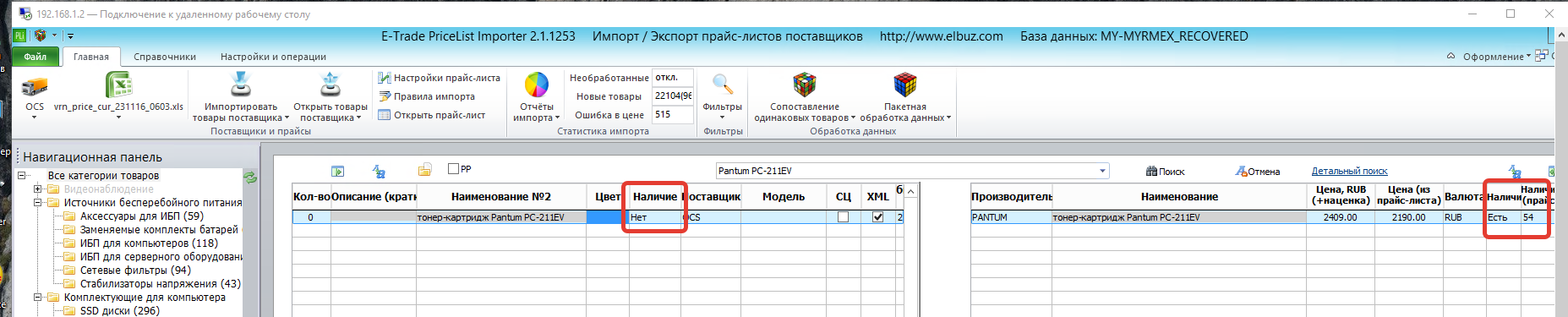
Task: Click Открыть прайс-лист
Action: 432,115
